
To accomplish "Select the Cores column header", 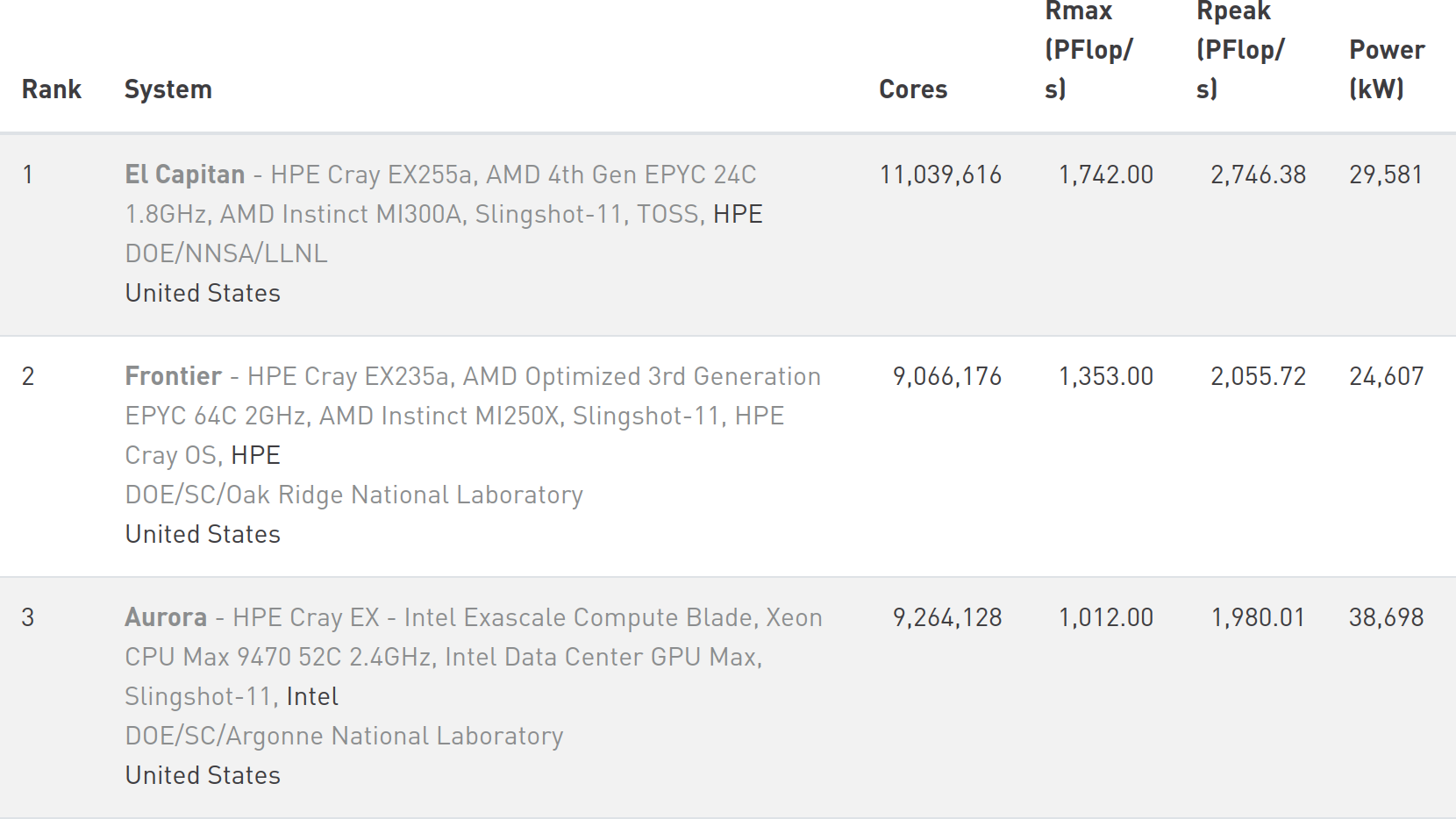I will coord(913,89).
